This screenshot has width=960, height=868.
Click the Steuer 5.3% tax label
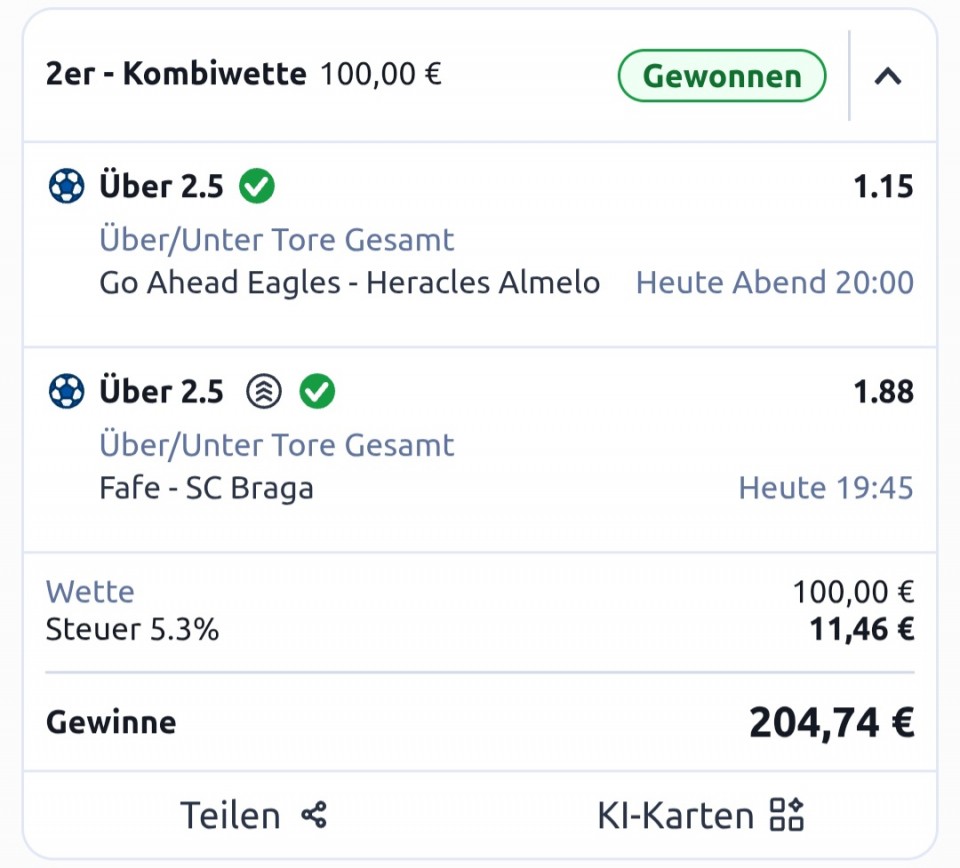(x=132, y=630)
